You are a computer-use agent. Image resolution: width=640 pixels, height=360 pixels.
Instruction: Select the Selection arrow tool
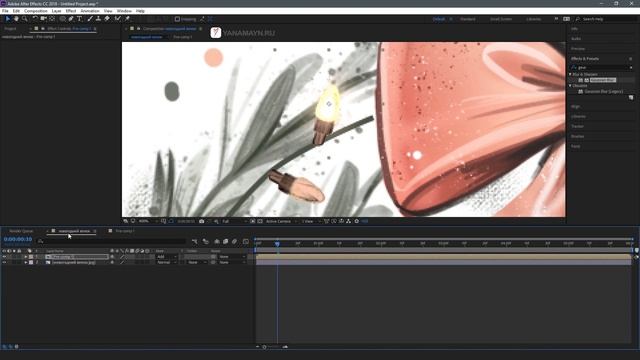click(8, 19)
